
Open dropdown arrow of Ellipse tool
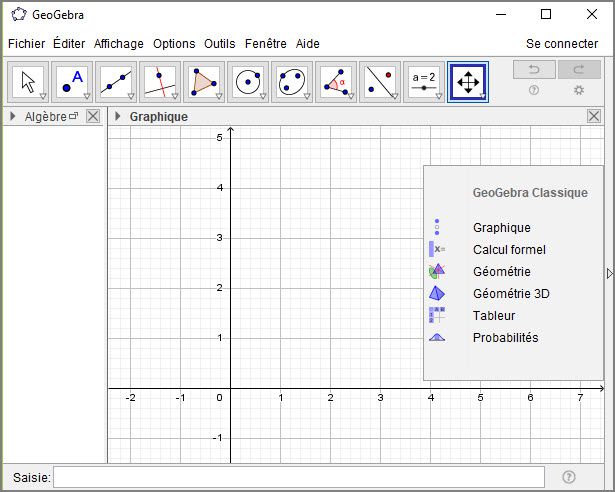point(307,96)
